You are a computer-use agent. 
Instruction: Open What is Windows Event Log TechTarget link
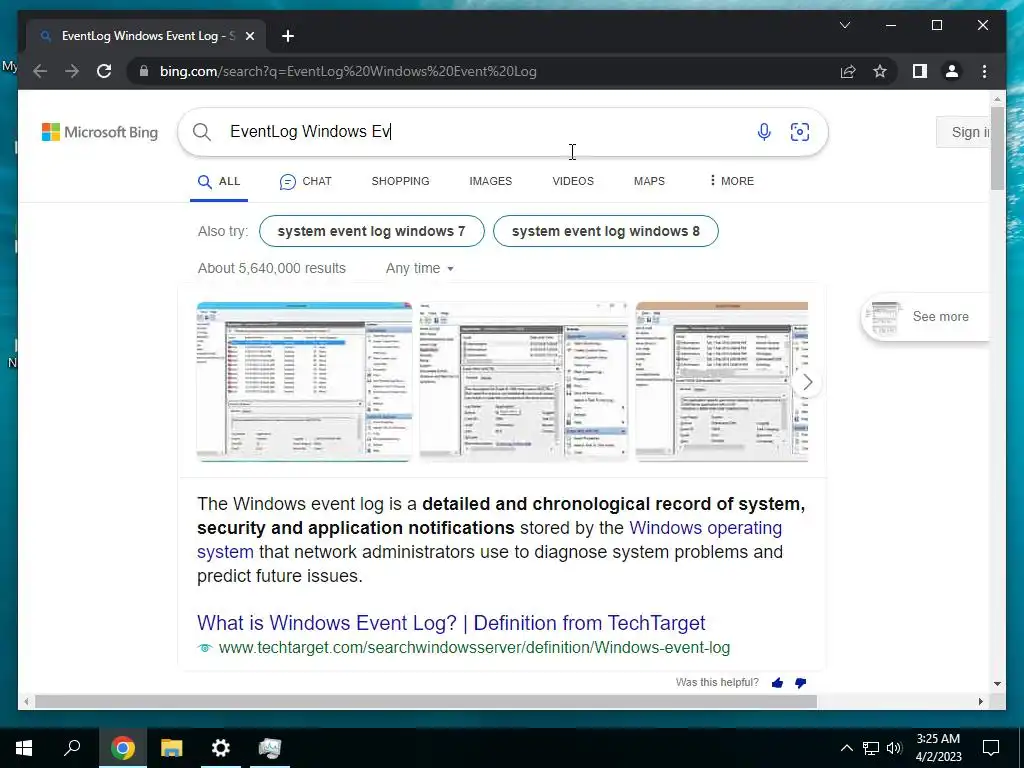(451, 623)
